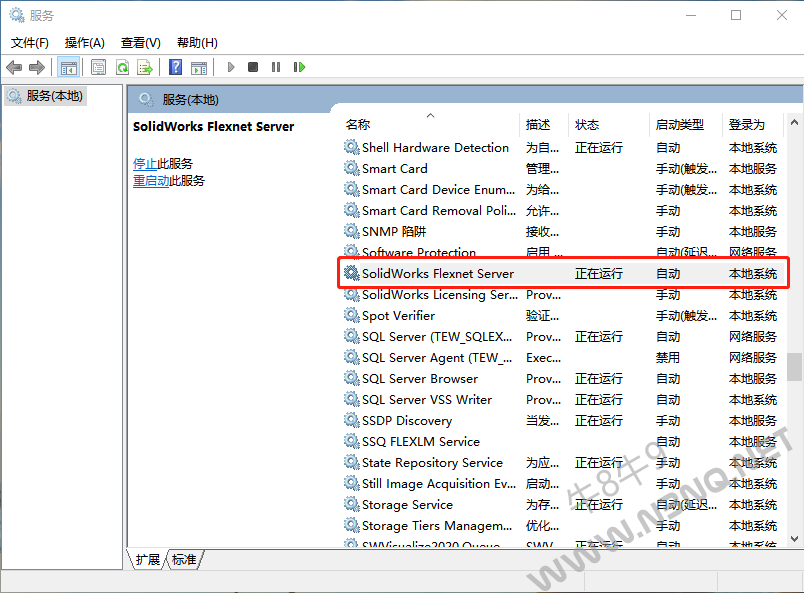Viewport: 804px width, 593px height.
Task: Click the Restart service icon
Action: [299, 67]
